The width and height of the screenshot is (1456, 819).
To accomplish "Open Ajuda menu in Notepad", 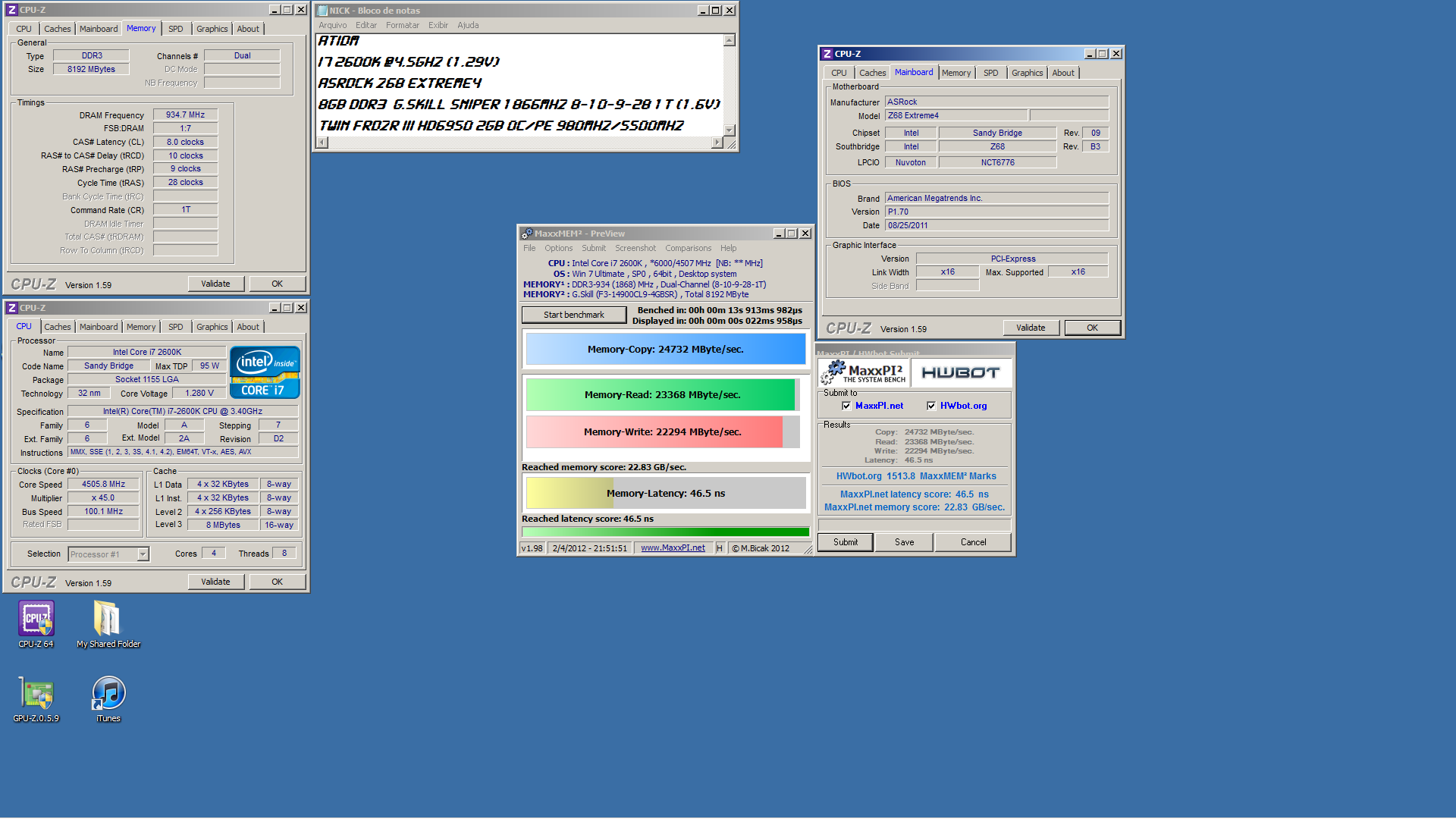I will click(468, 25).
